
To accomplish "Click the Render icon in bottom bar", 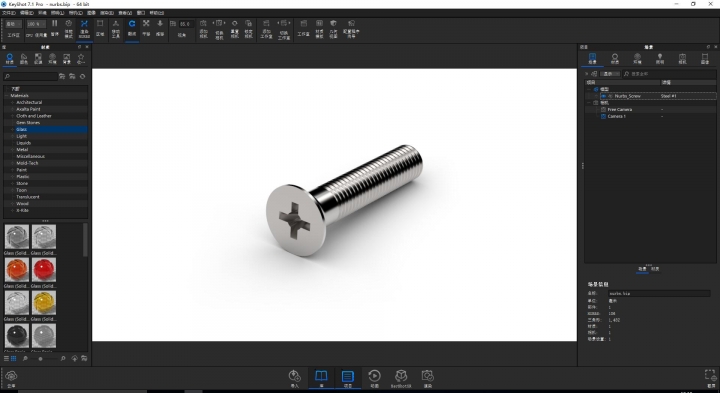I will coord(428,379).
